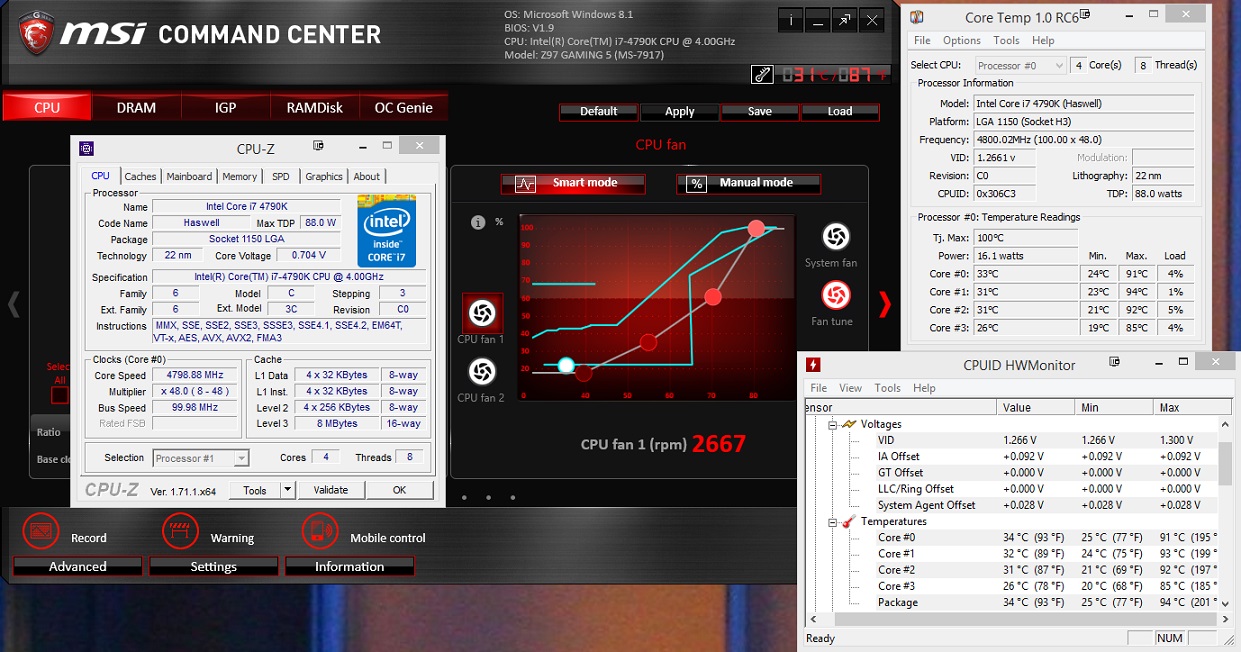This screenshot has width=1241, height=652.
Task: Click the white fan curve control point
Action: tap(566, 365)
